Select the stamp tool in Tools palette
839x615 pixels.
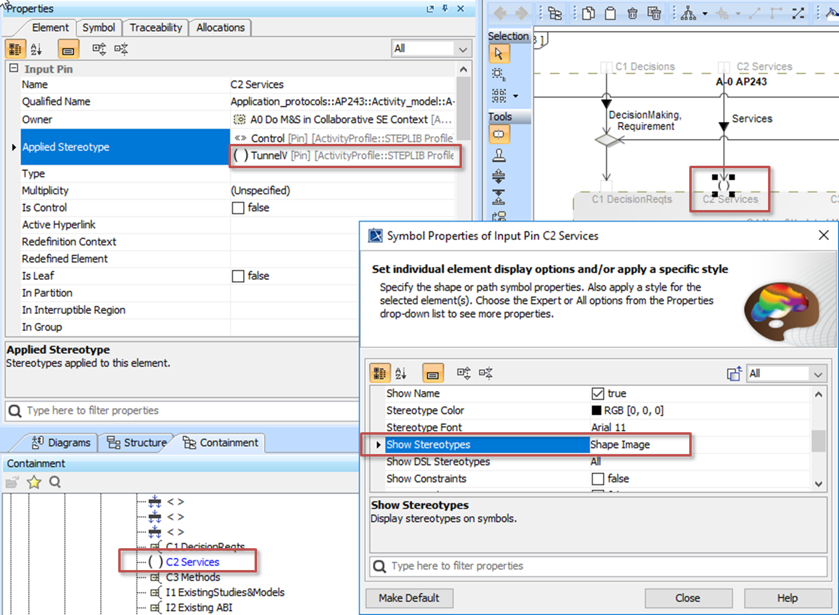[499, 156]
